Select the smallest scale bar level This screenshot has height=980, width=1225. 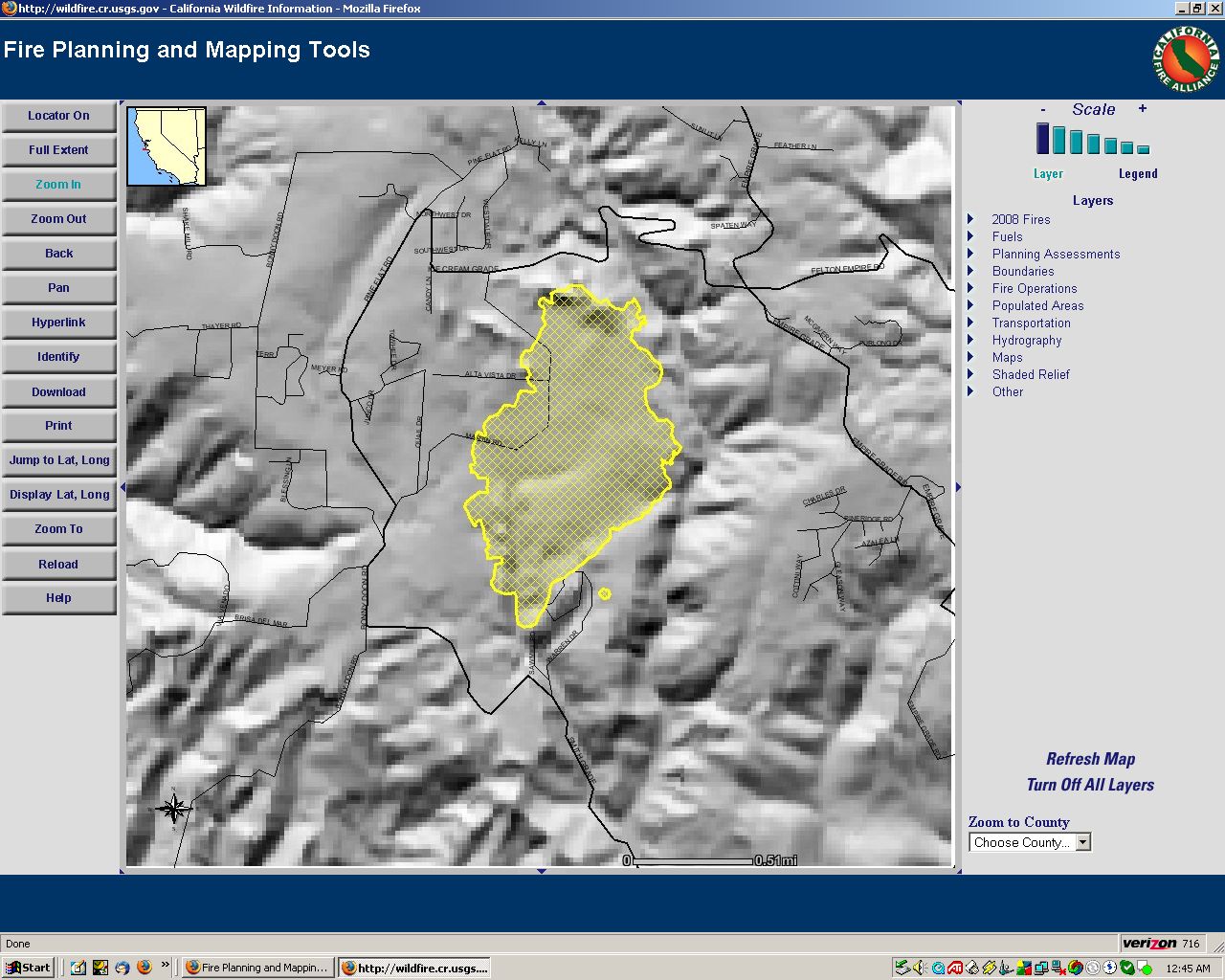(x=1143, y=149)
